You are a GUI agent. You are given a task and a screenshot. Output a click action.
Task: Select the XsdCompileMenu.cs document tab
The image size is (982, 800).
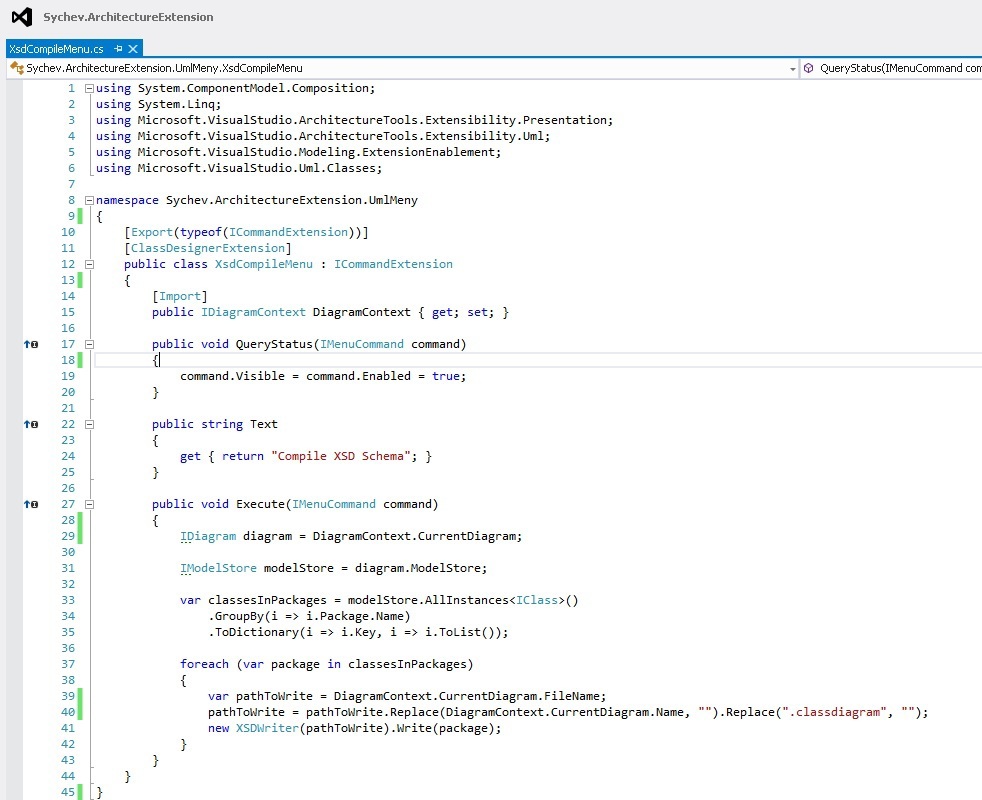pyautogui.click(x=55, y=46)
